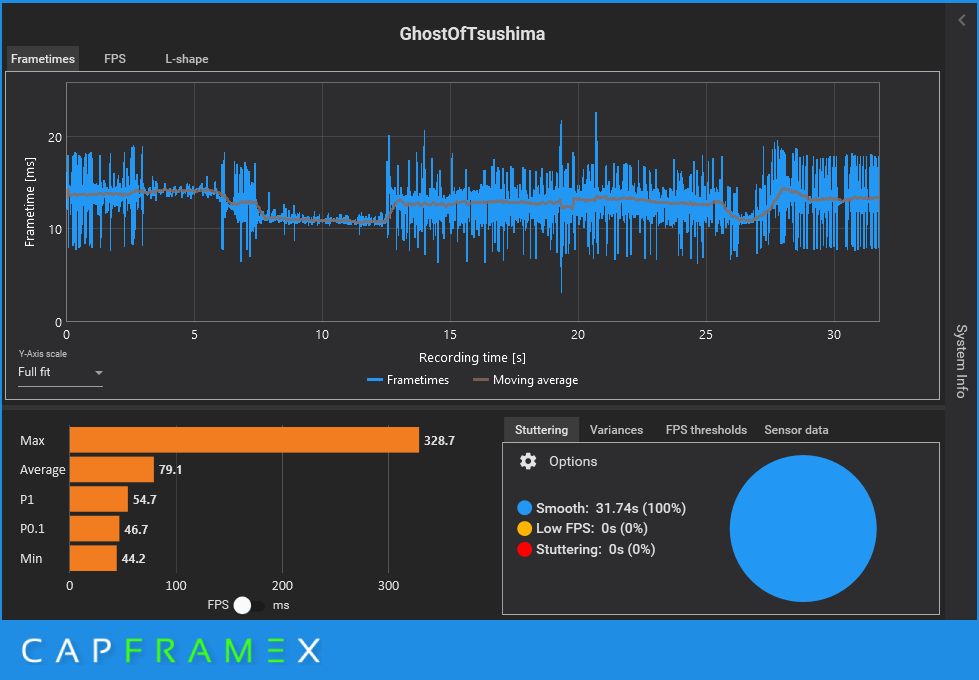Open the Y-Axis scale dropdown
979x680 pixels.
[x=60, y=372]
